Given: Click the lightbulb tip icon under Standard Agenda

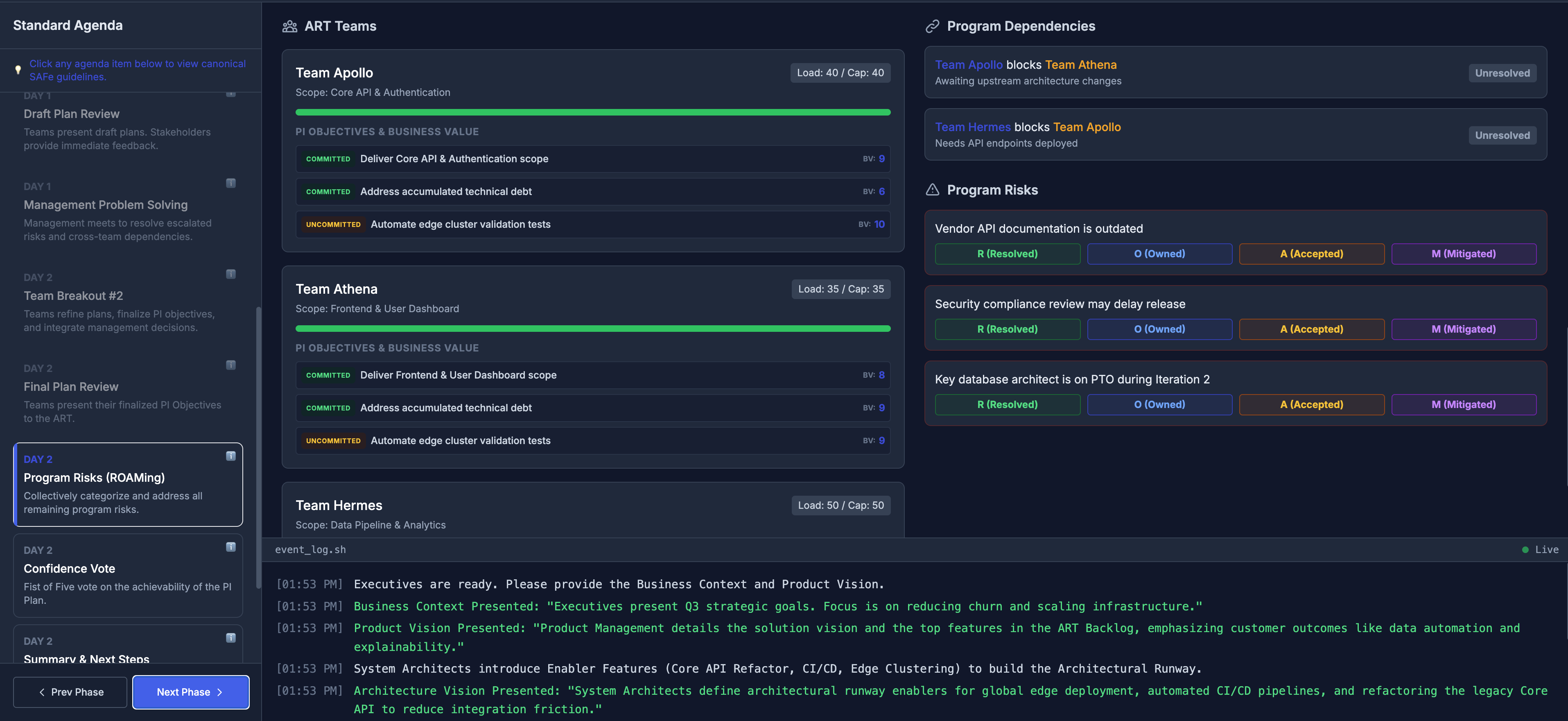Looking at the screenshot, I should tap(18, 70).
